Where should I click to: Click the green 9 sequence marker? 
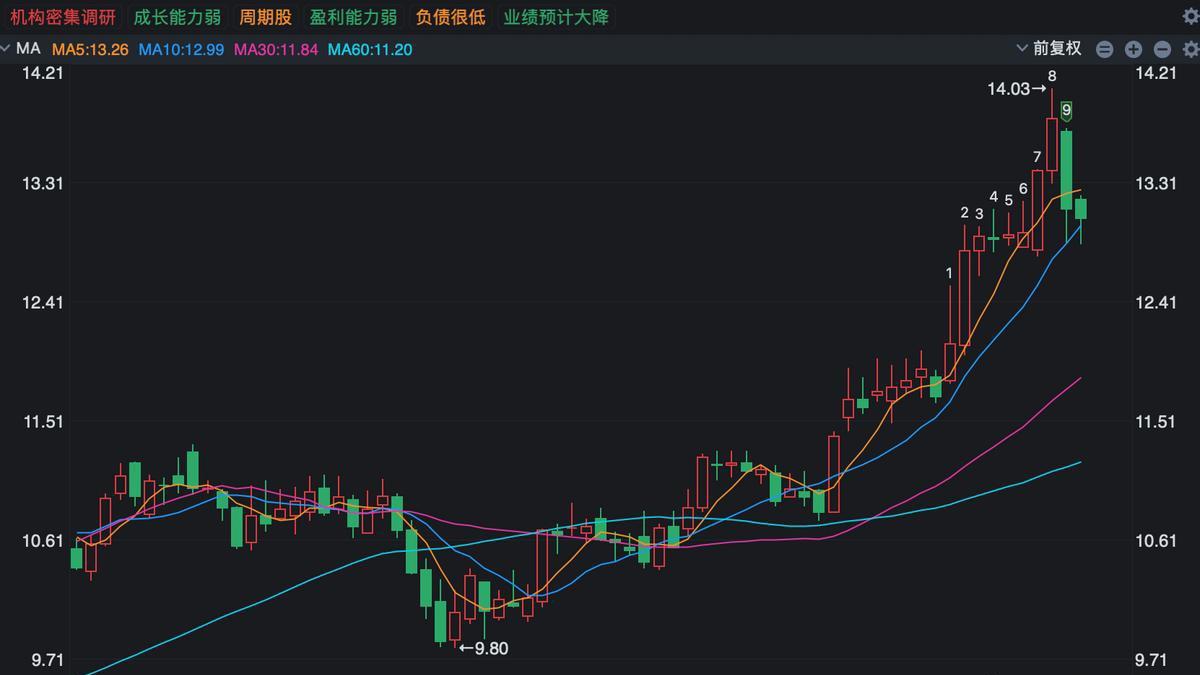[1067, 110]
